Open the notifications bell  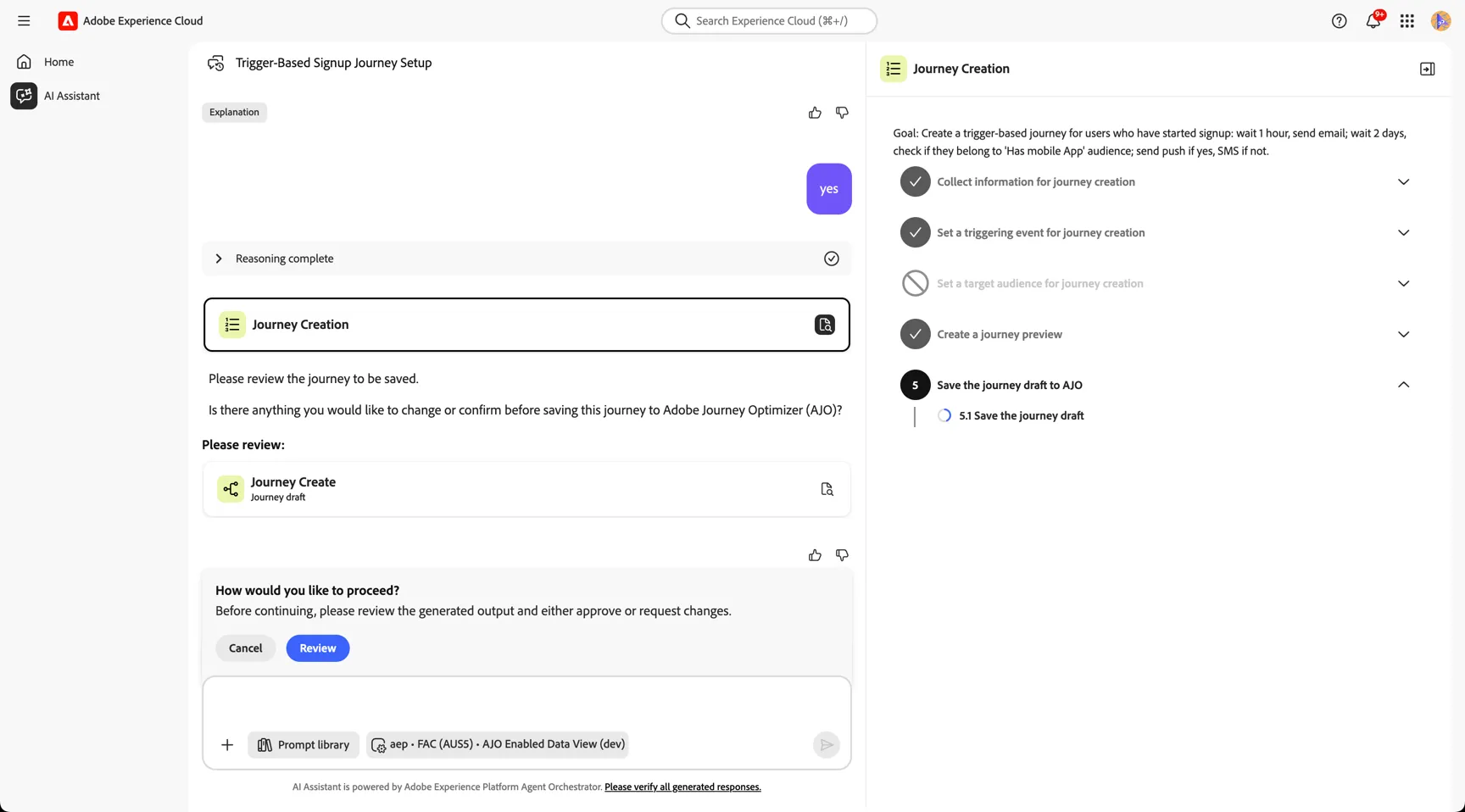pyautogui.click(x=1373, y=21)
